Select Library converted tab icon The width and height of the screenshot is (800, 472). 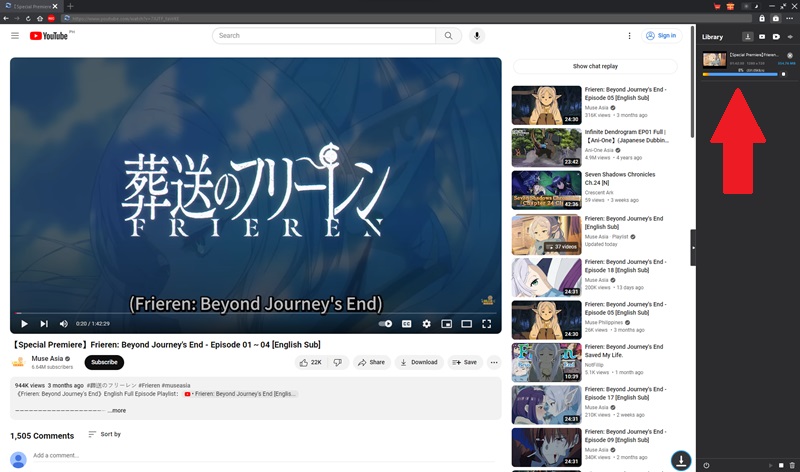[x=776, y=37]
